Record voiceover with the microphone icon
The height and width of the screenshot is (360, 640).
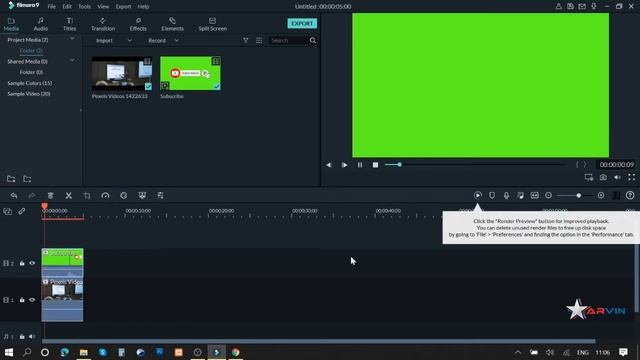coord(506,196)
